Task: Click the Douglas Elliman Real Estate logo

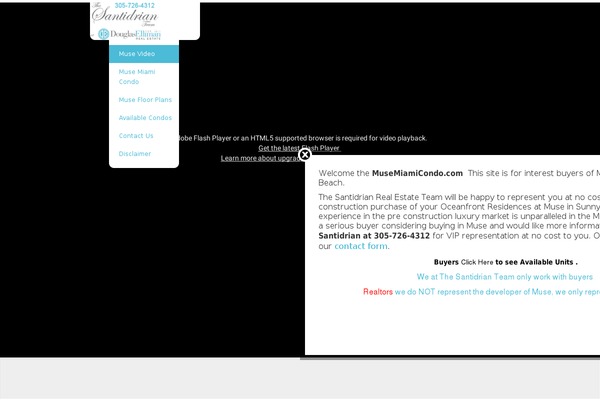Action: click(x=129, y=34)
